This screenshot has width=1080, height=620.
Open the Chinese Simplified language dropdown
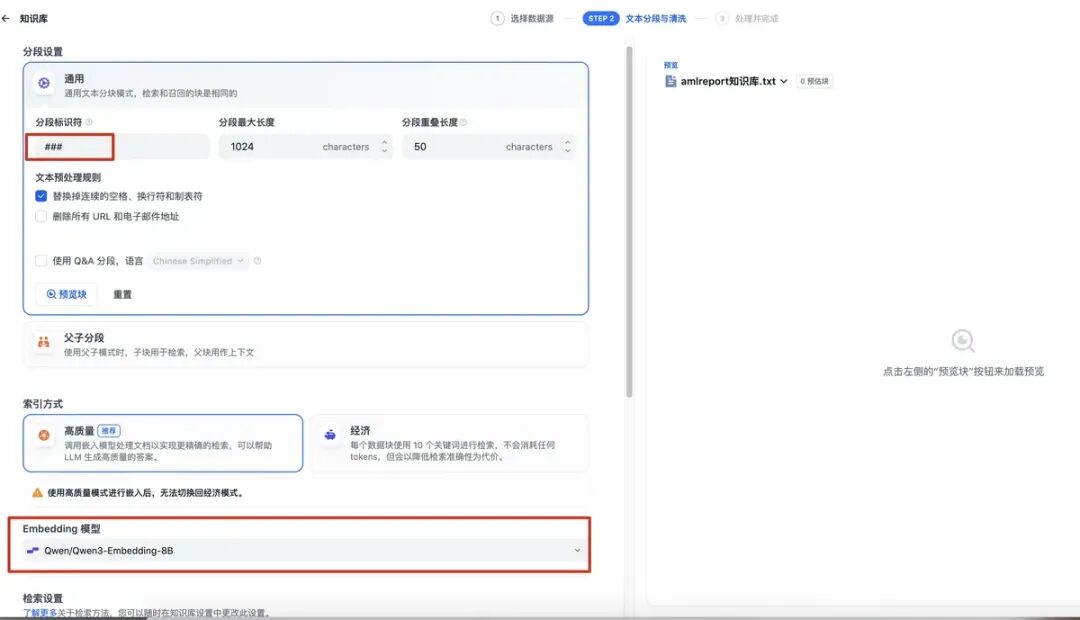coord(198,261)
